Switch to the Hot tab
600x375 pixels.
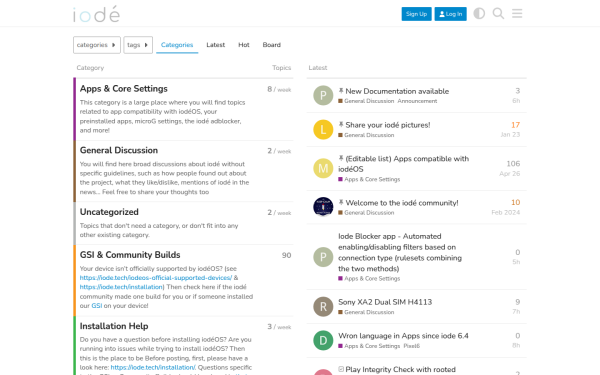point(244,45)
